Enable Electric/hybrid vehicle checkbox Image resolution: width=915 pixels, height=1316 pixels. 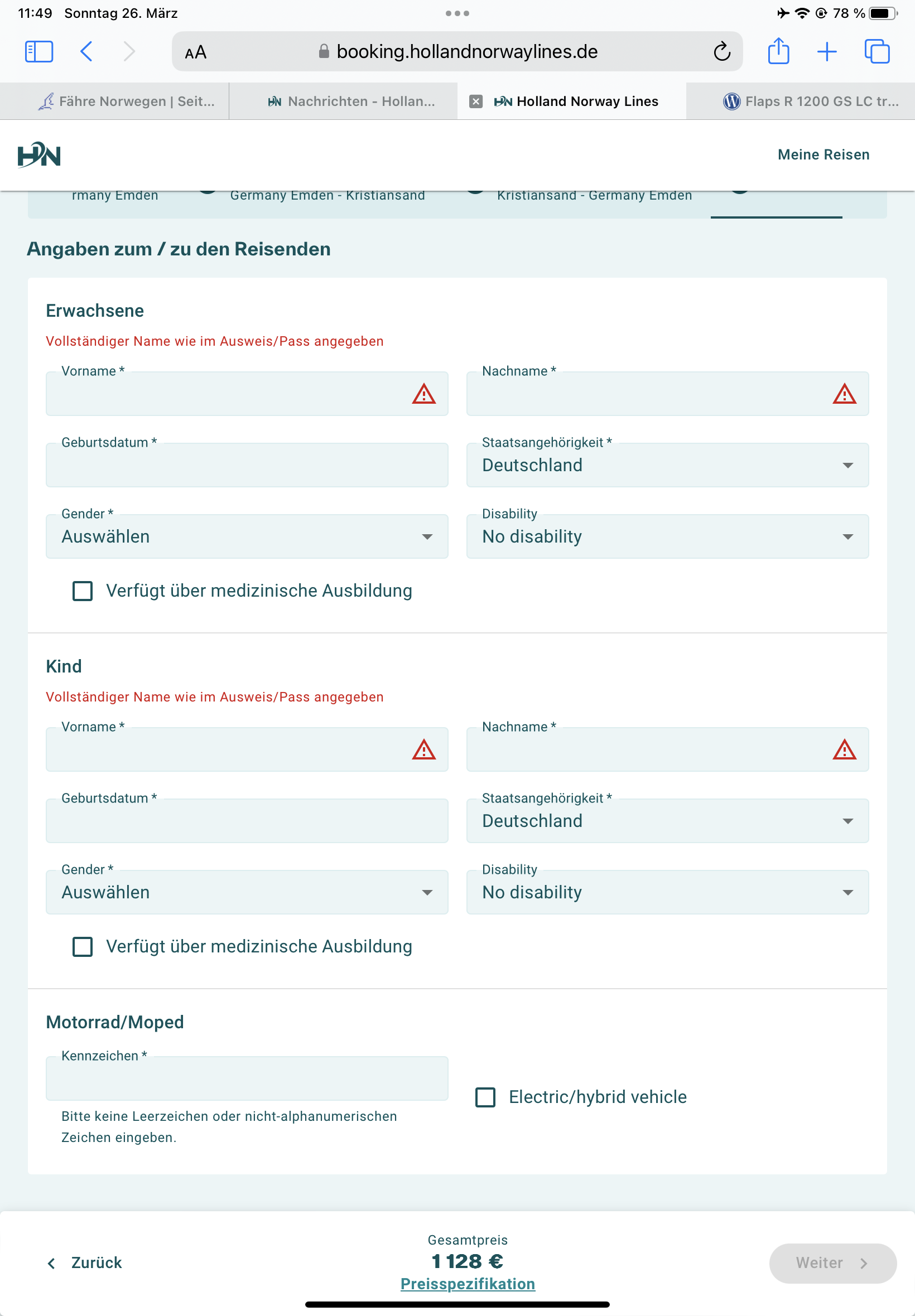point(485,1097)
